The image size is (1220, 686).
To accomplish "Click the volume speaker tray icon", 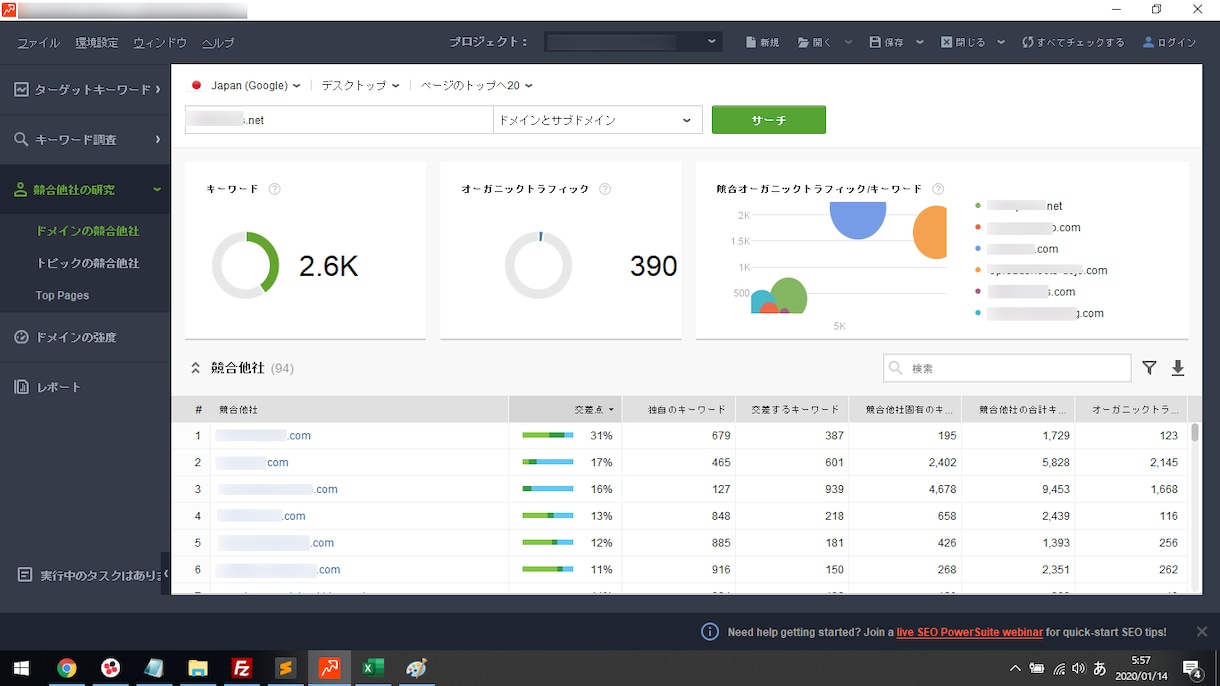I will click(x=1078, y=668).
